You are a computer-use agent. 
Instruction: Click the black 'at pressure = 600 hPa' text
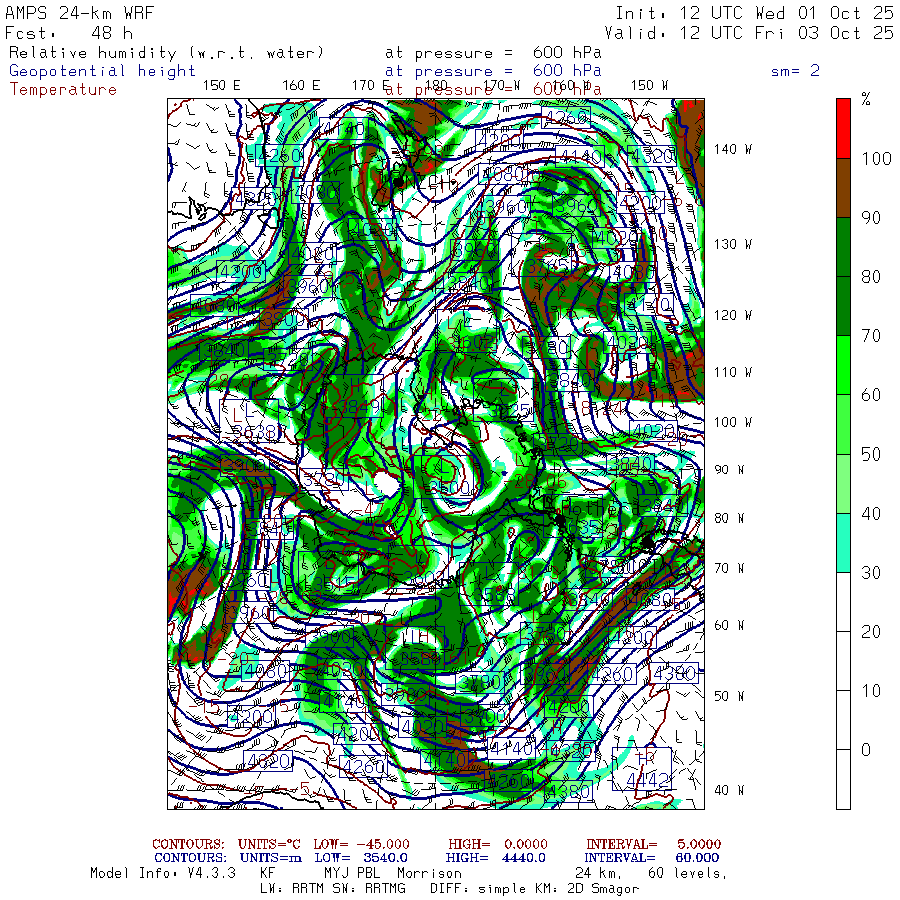[493, 53]
